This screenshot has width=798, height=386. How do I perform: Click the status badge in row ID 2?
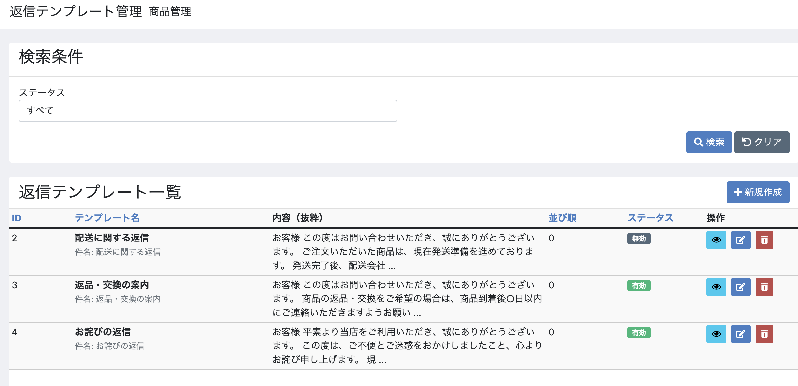click(639, 238)
